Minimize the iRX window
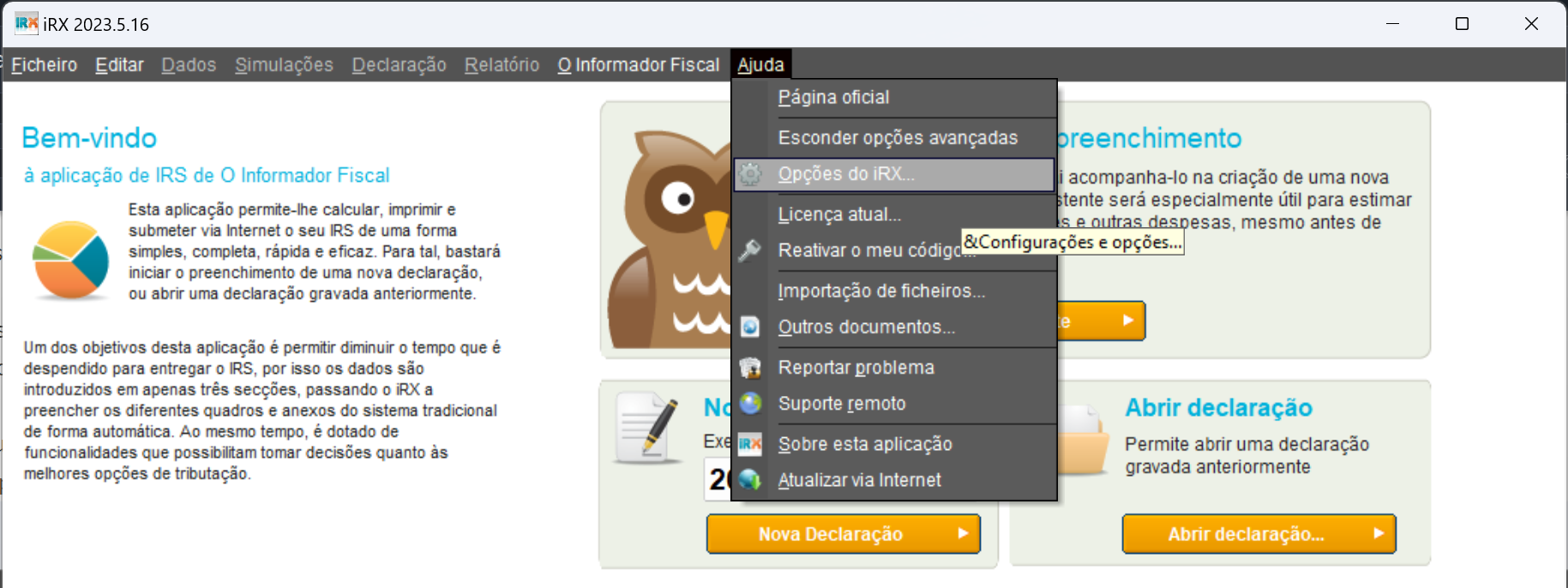The width and height of the screenshot is (1568, 588). click(1392, 24)
